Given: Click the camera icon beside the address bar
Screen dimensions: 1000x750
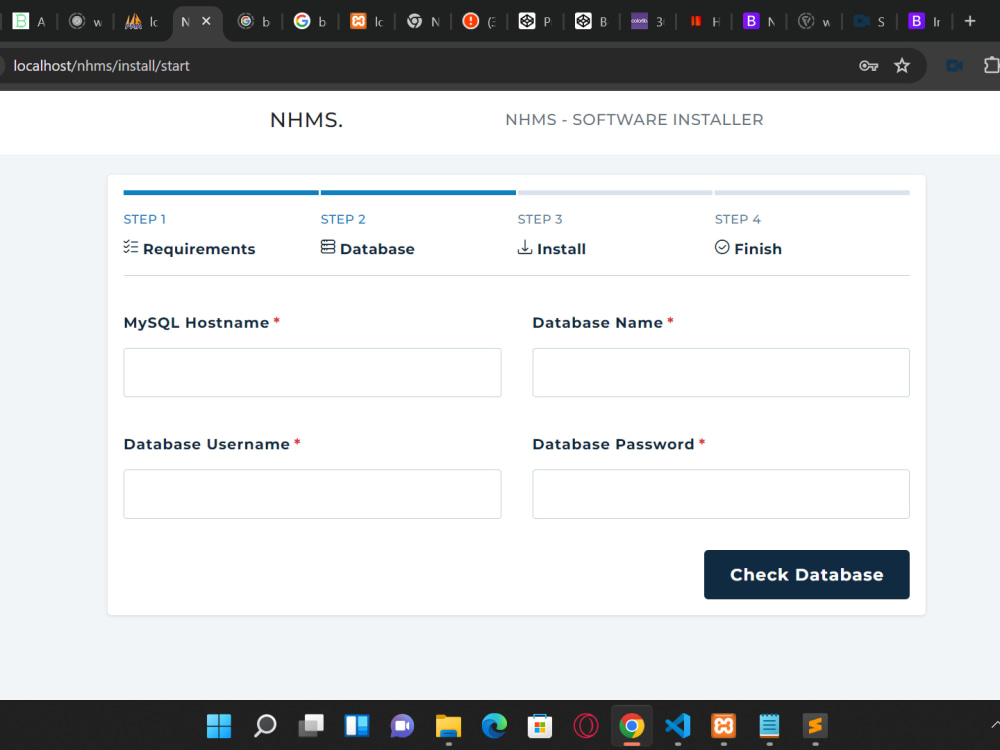Looking at the screenshot, I should pos(955,66).
